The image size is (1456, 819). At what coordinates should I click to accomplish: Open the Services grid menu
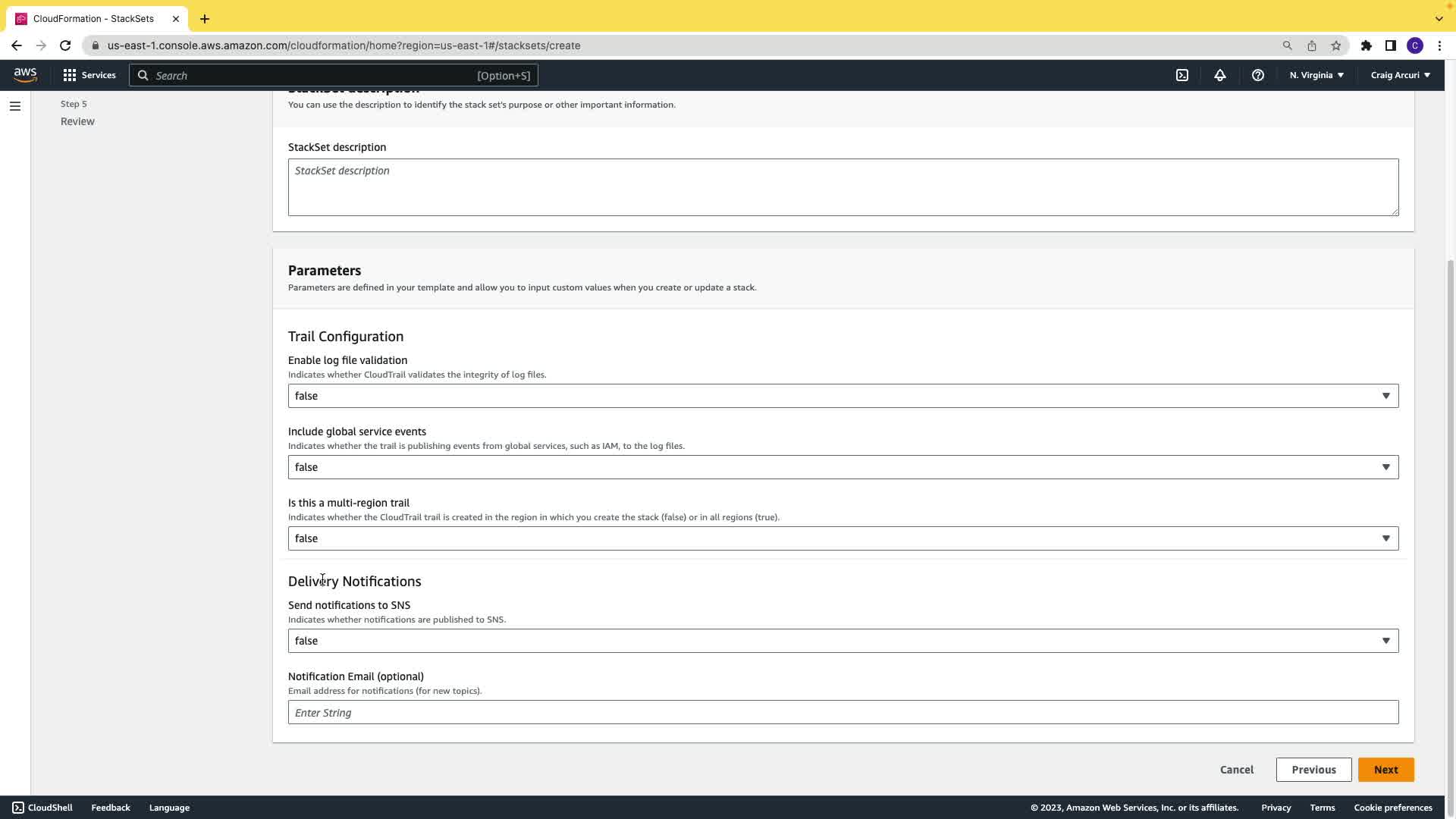pos(89,75)
